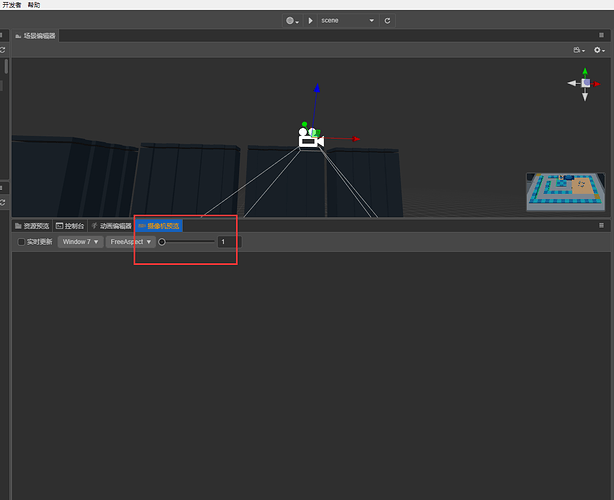
Task: Click the red X-axis cone on view gizmo
Action: (596, 84)
